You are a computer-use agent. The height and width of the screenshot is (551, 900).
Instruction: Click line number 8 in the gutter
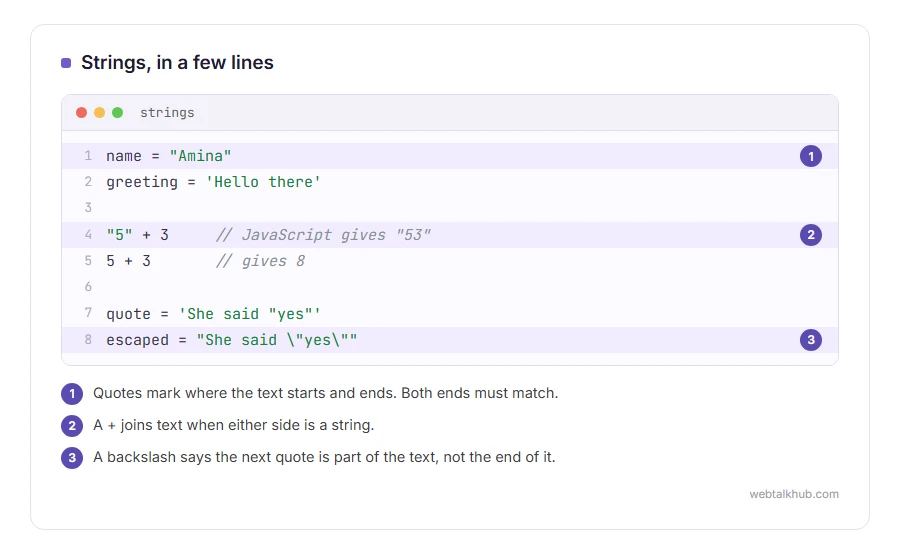point(88,340)
